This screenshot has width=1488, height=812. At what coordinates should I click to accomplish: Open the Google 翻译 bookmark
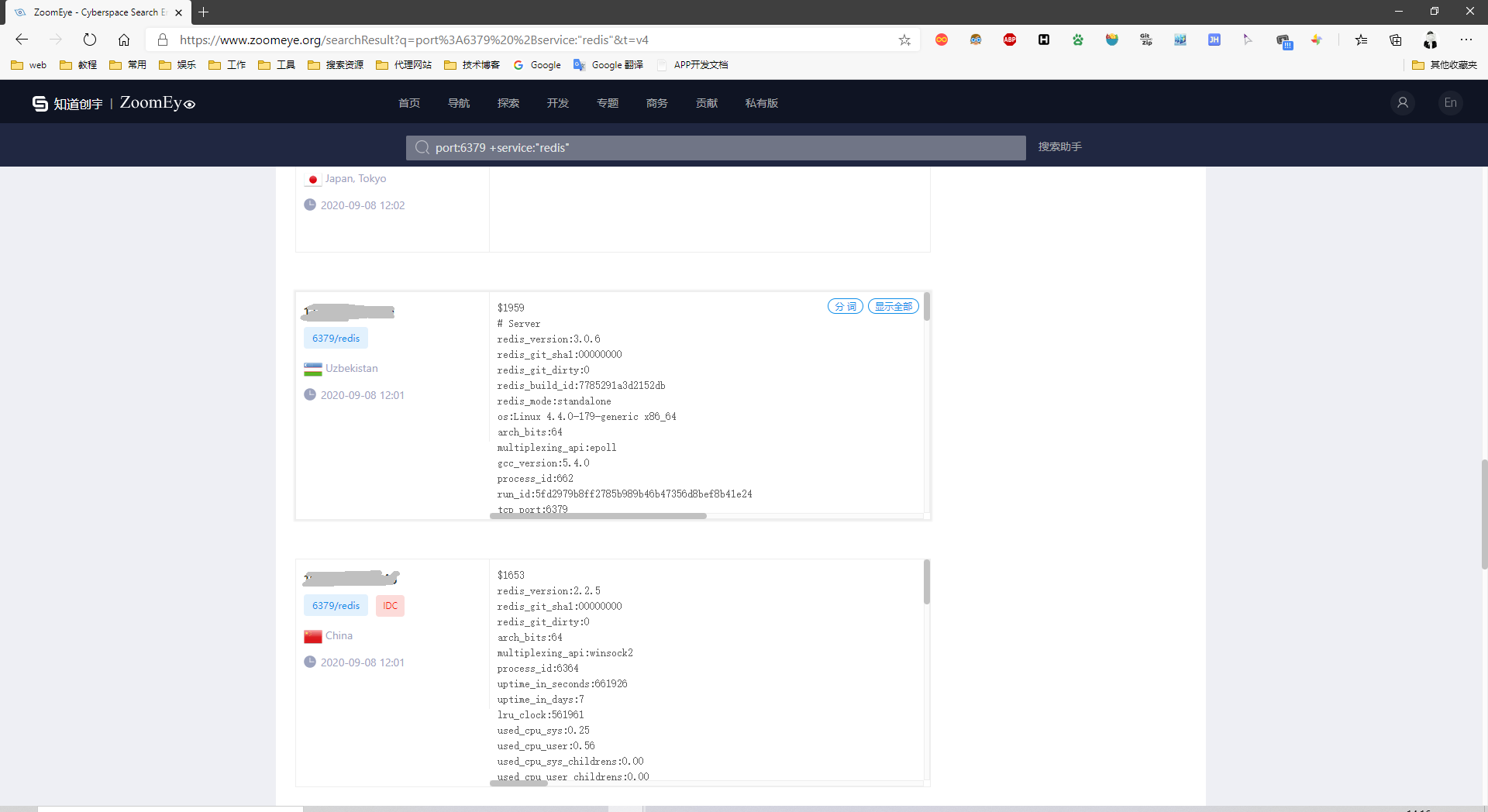pyautogui.click(x=608, y=65)
